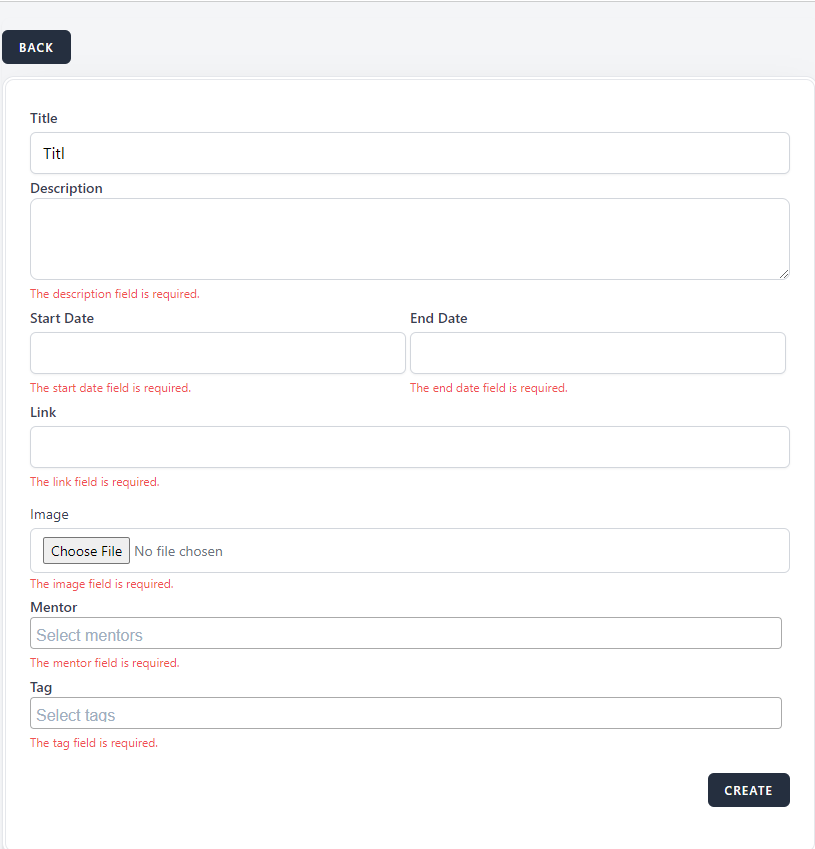Screen dimensions: 815x849
Task: Open the 'Select tags' dropdown
Action: click(406, 714)
